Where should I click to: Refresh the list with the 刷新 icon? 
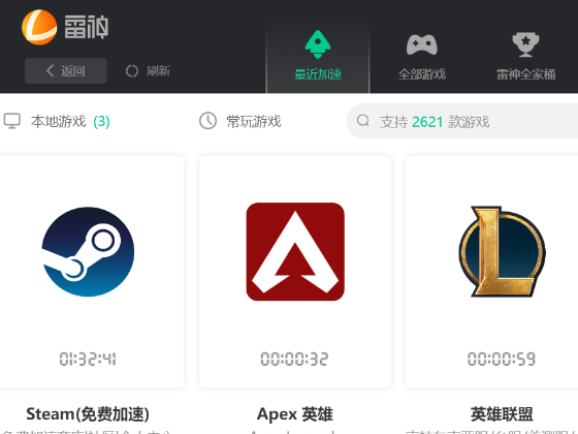coord(132,71)
